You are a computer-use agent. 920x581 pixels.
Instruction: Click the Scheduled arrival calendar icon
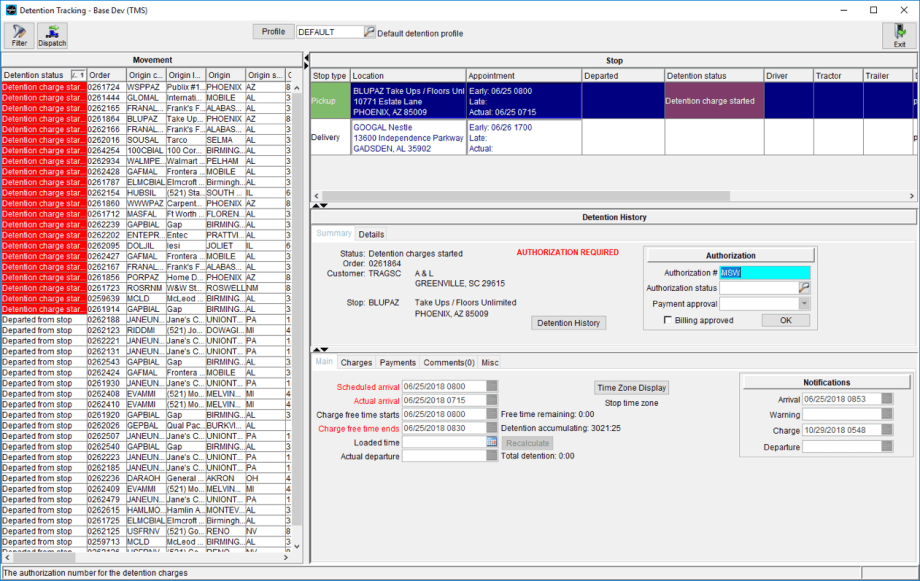coord(491,386)
